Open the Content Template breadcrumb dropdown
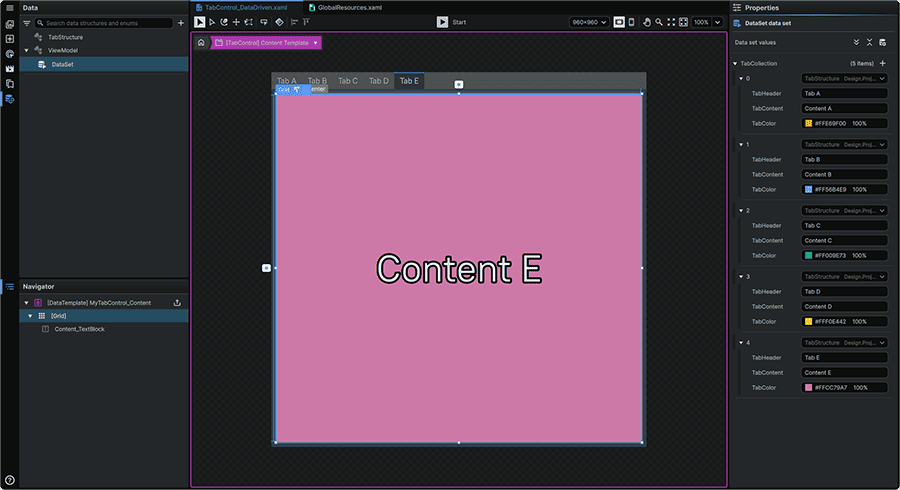 click(x=315, y=42)
